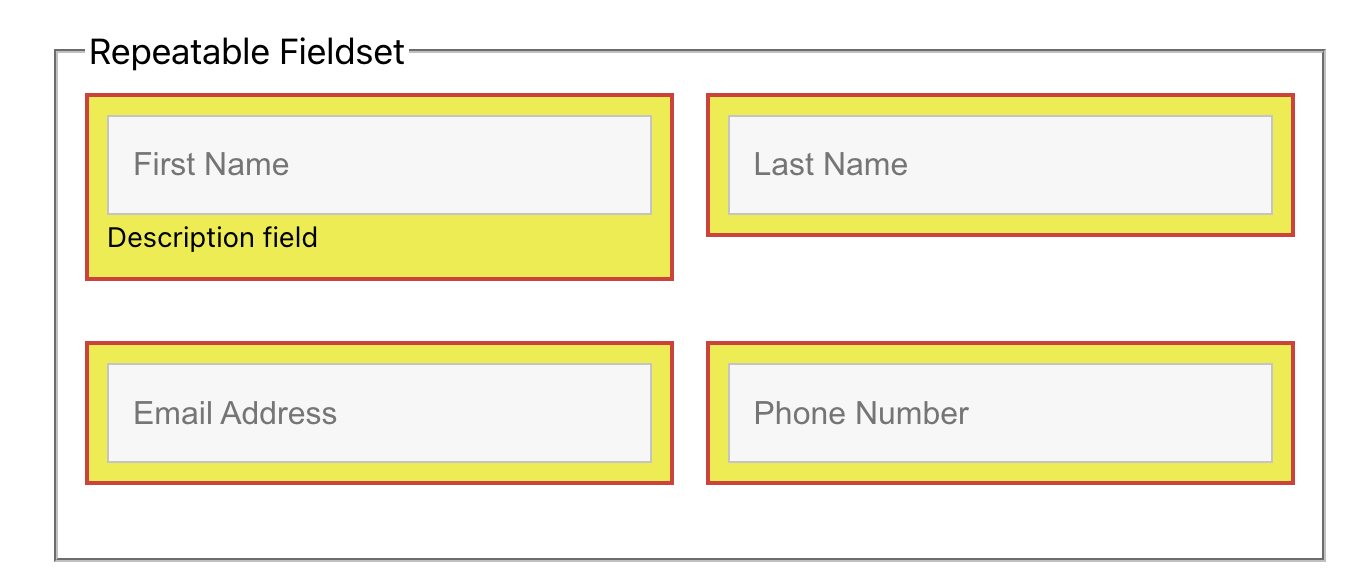Click blank white area beneath the Email Address block
The height and width of the screenshot is (584, 1362).
379,522
